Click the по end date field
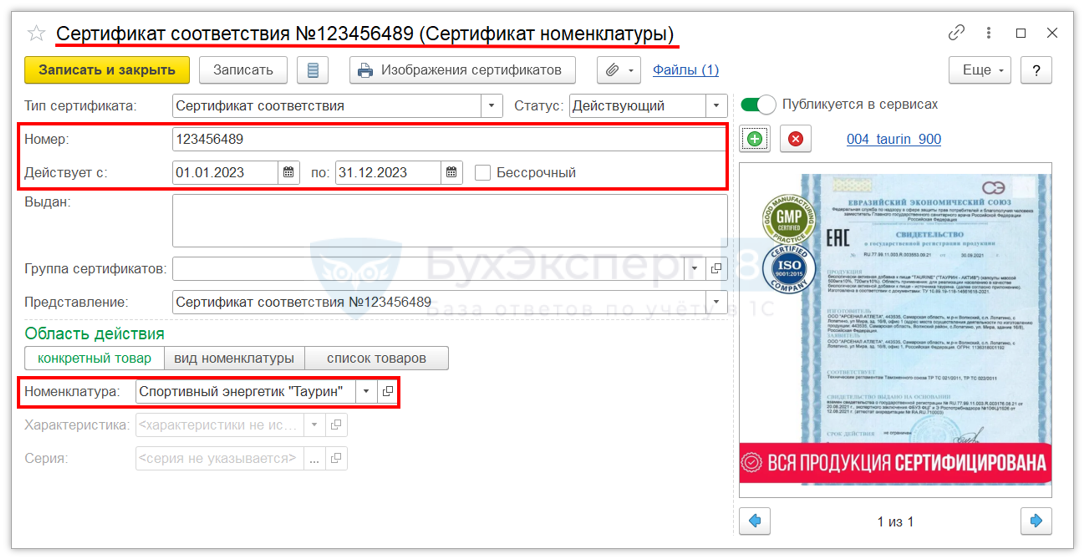 click(x=388, y=172)
